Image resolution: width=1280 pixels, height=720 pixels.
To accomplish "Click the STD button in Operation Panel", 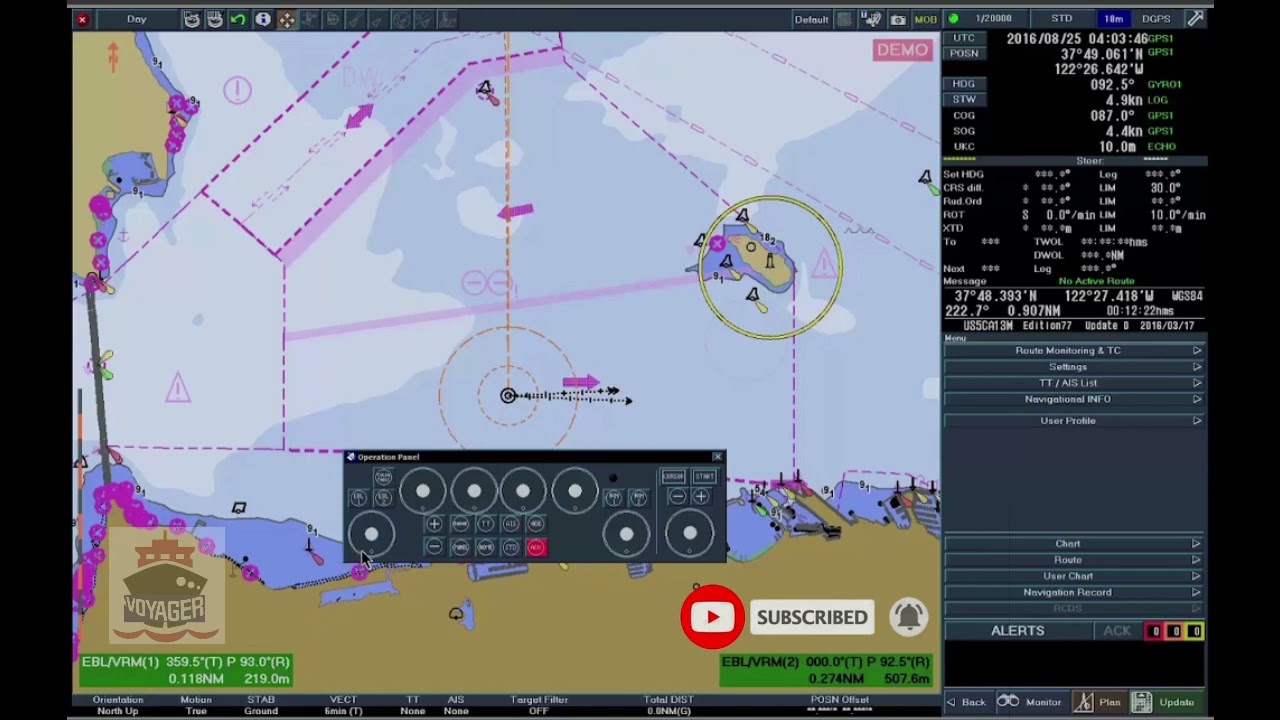I will [511, 547].
